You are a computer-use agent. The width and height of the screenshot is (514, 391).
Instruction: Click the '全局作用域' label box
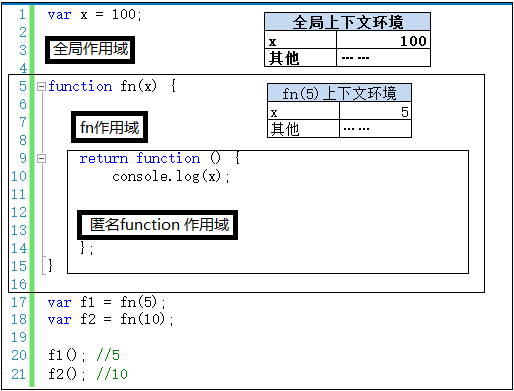(90, 50)
